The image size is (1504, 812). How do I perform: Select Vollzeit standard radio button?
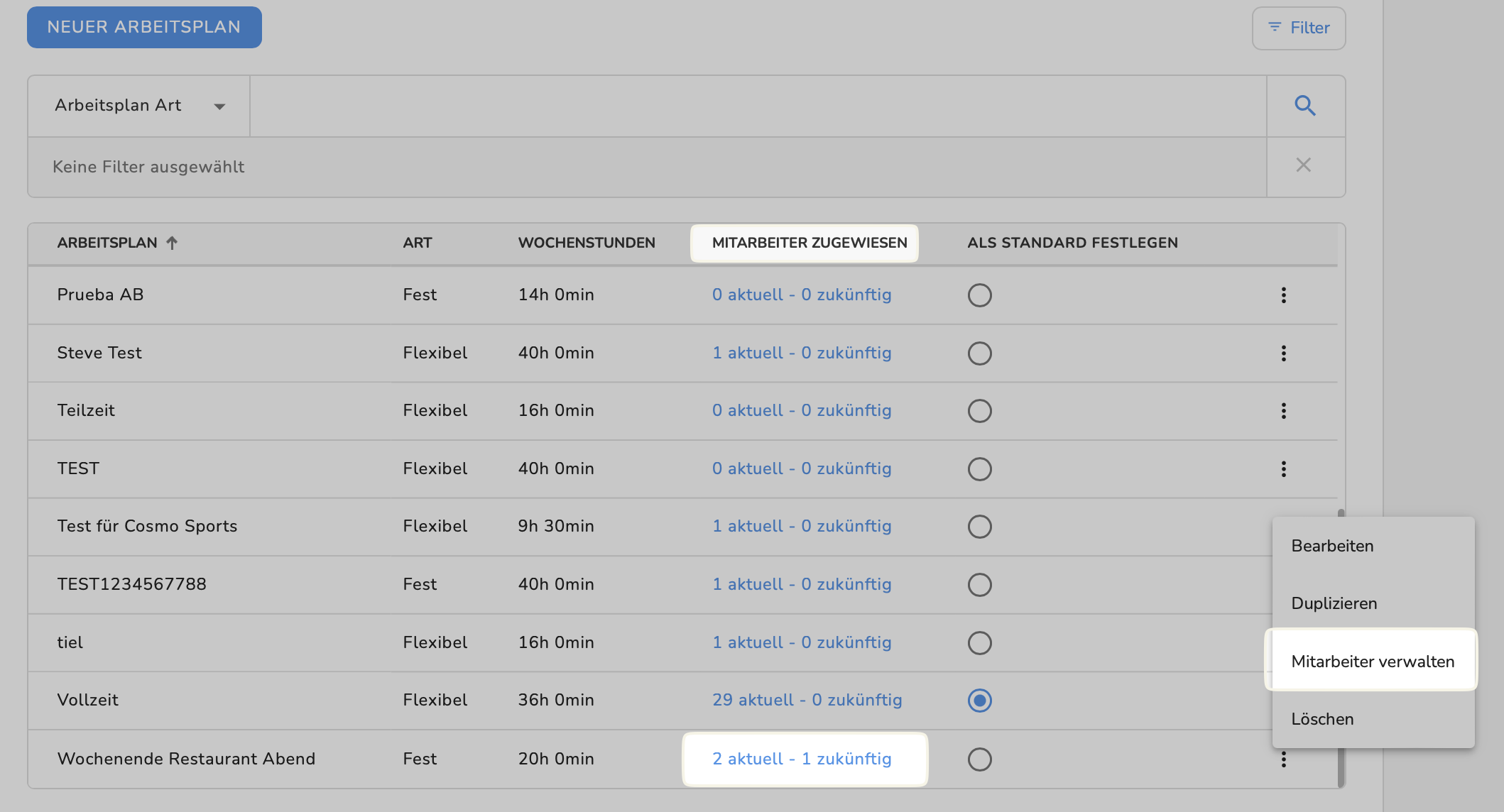tap(979, 701)
